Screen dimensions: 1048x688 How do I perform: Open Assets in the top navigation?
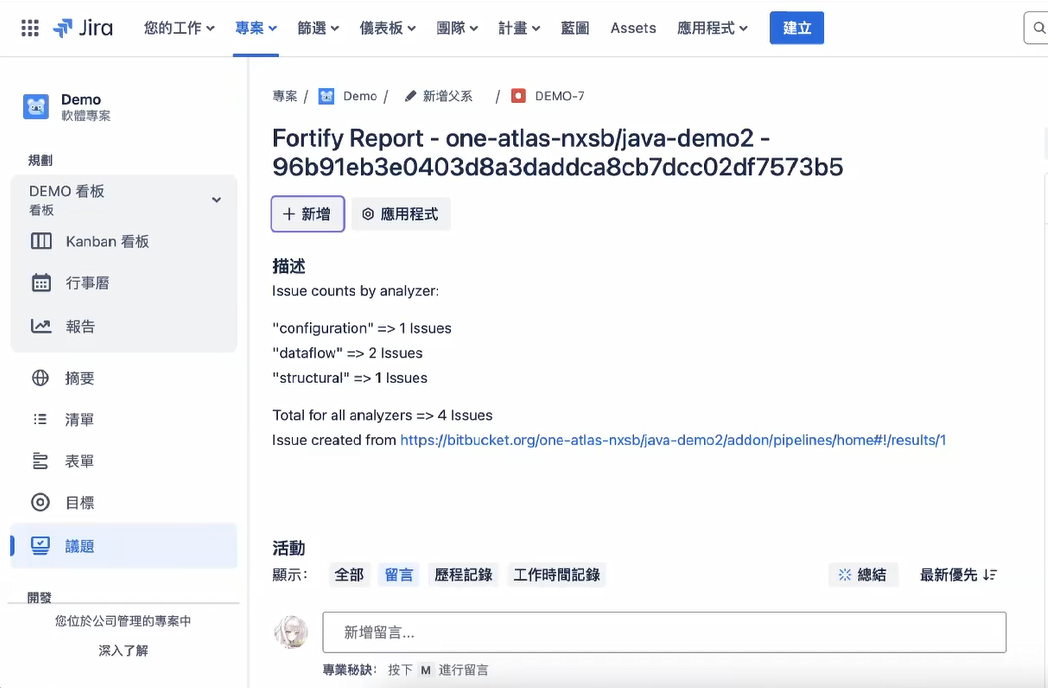633,28
